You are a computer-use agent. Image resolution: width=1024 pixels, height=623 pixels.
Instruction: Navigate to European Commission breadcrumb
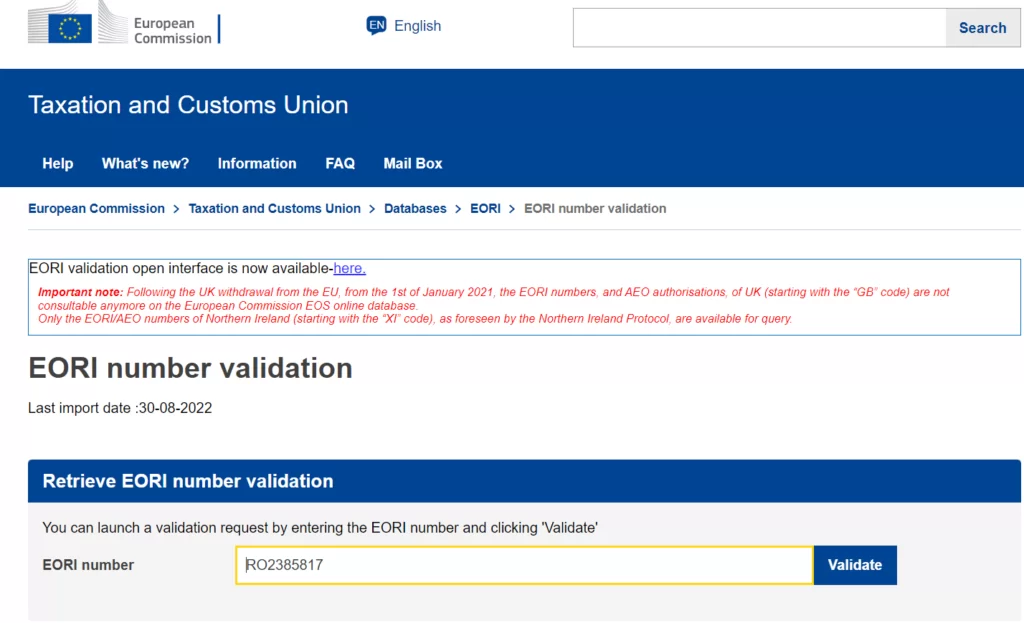96,209
